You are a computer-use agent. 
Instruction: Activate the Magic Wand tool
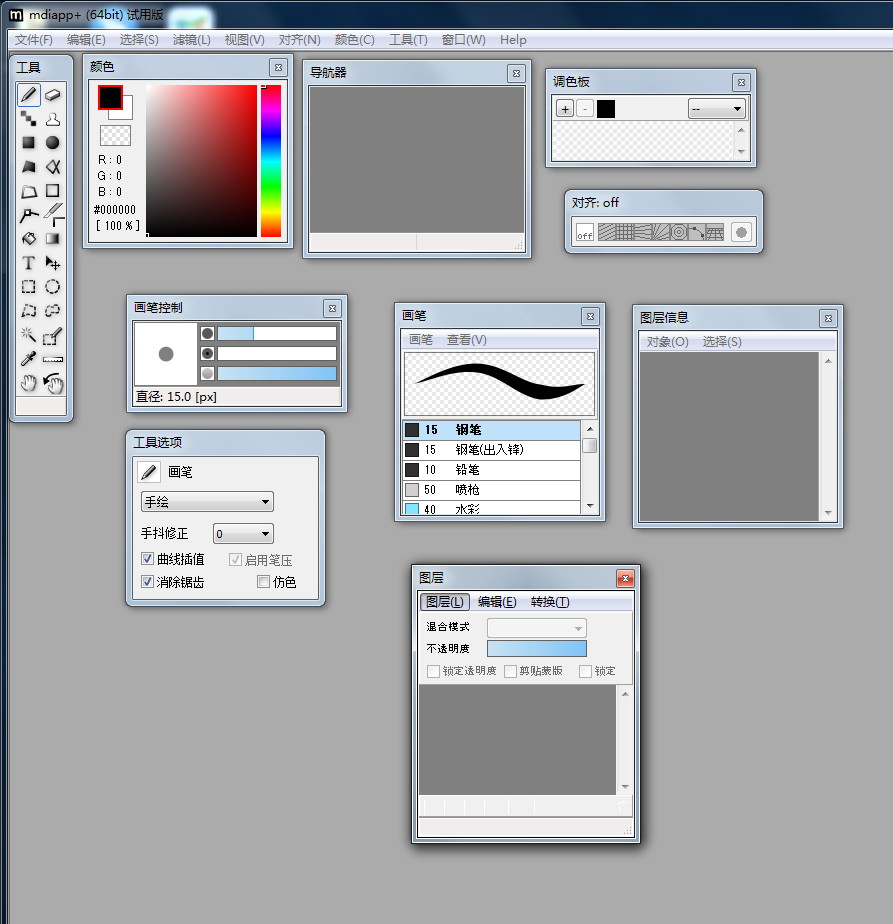pyautogui.click(x=29, y=335)
